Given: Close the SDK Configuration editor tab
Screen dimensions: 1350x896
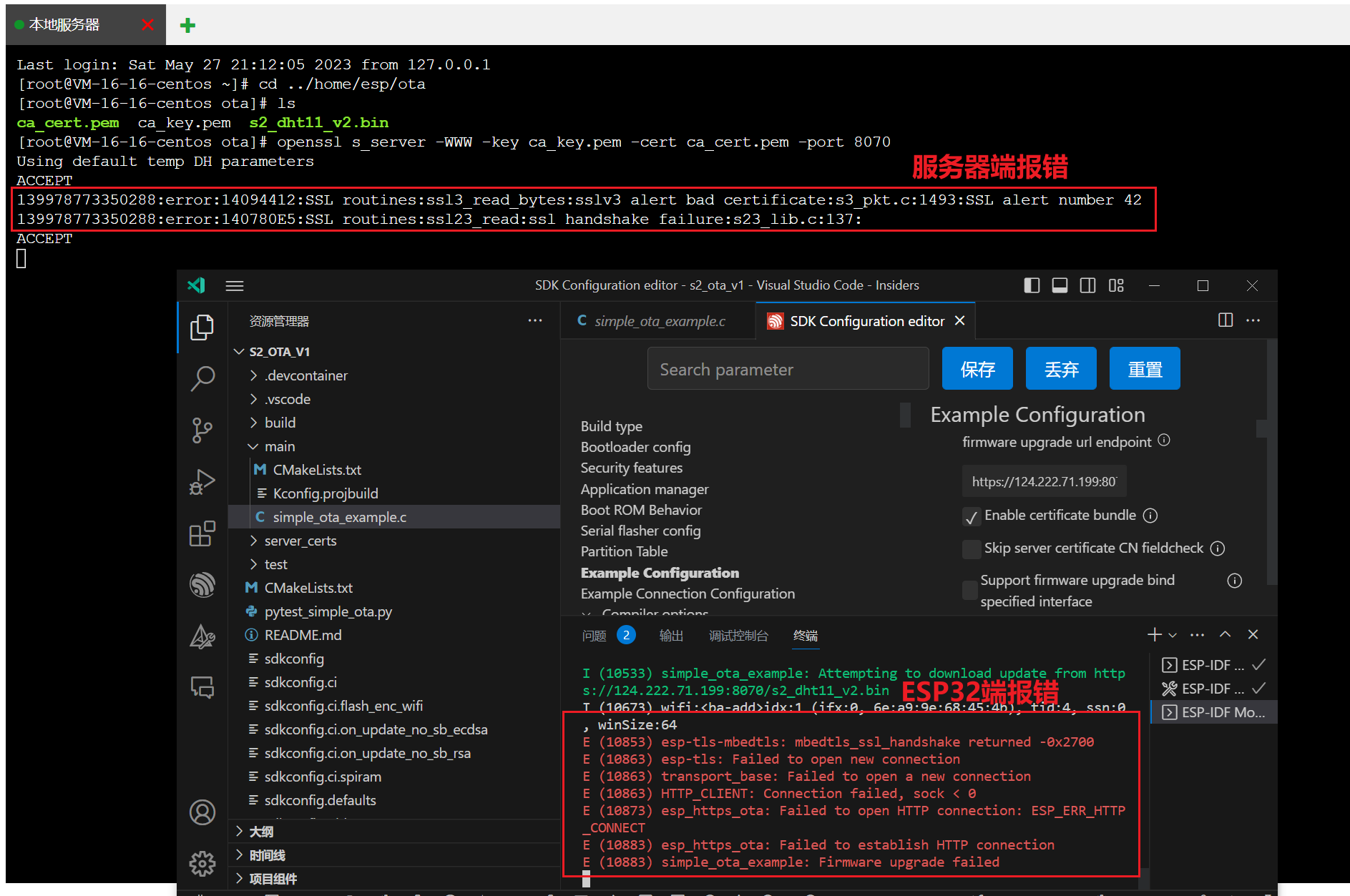Looking at the screenshot, I should click(x=960, y=320).
